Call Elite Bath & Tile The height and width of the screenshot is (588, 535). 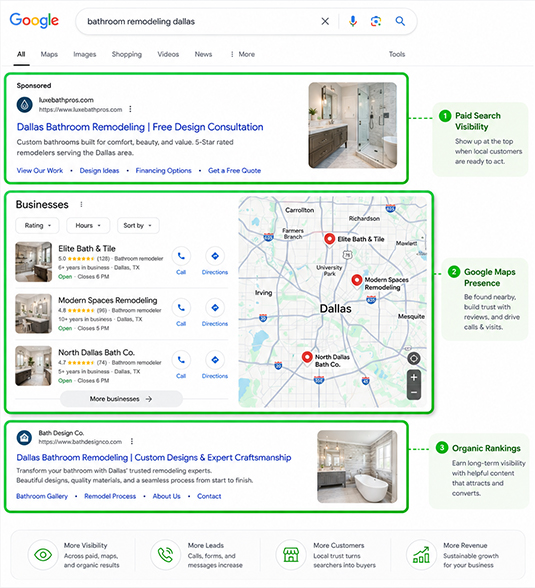[181, 261]
